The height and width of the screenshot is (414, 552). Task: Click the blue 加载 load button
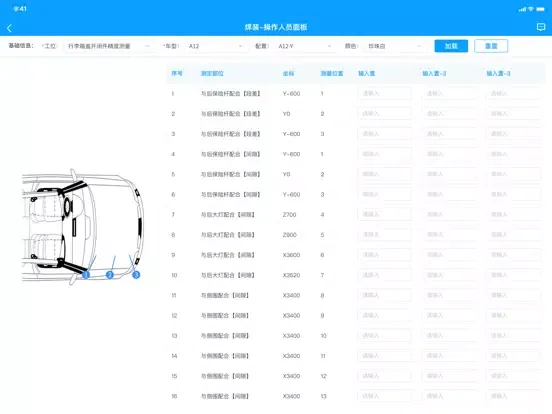451,46
